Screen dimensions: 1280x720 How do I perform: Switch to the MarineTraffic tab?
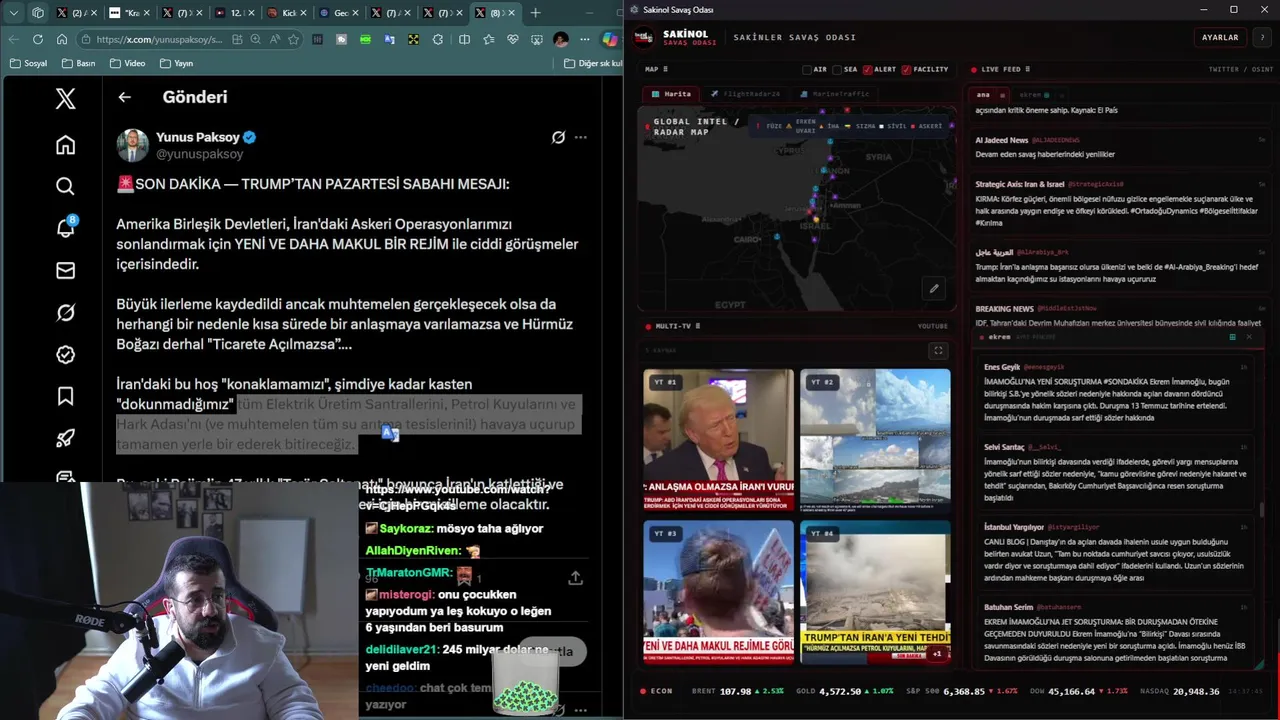pyautogui.click(x=835, y=94)
